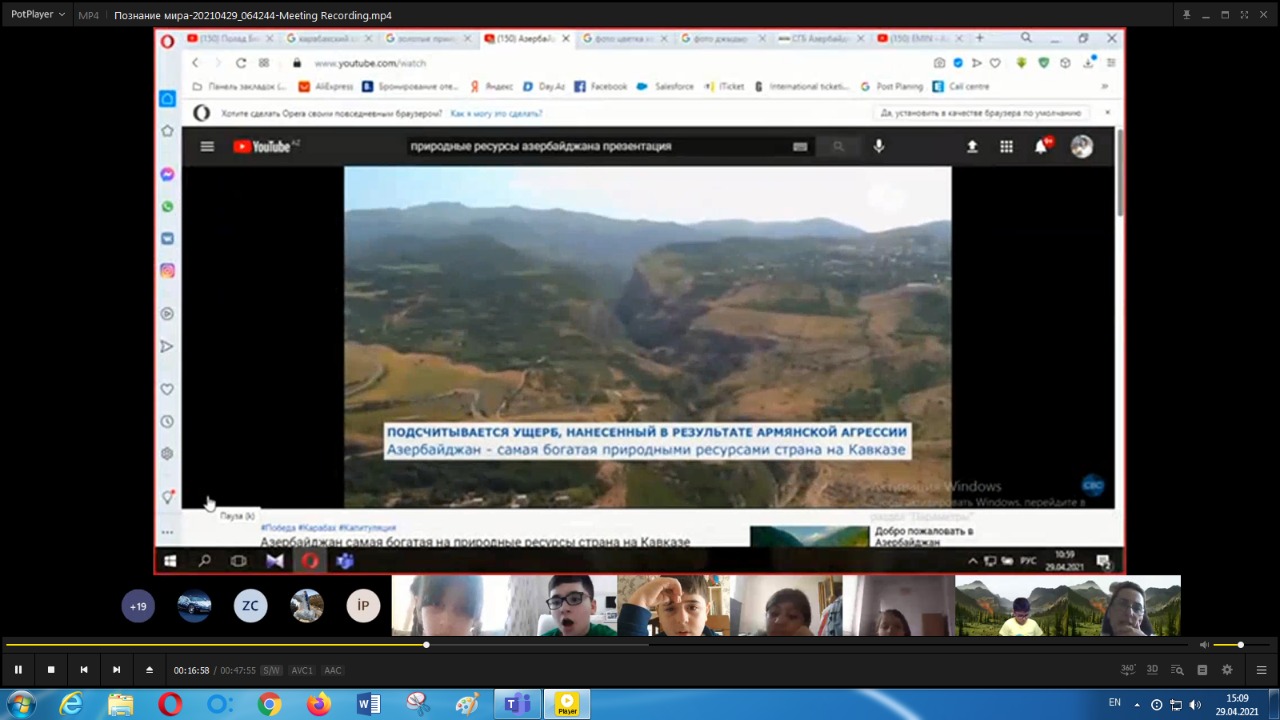Screen dimensions: 1280x720
Task: Open the Action Center tray icon
Action: point(1157,705)
